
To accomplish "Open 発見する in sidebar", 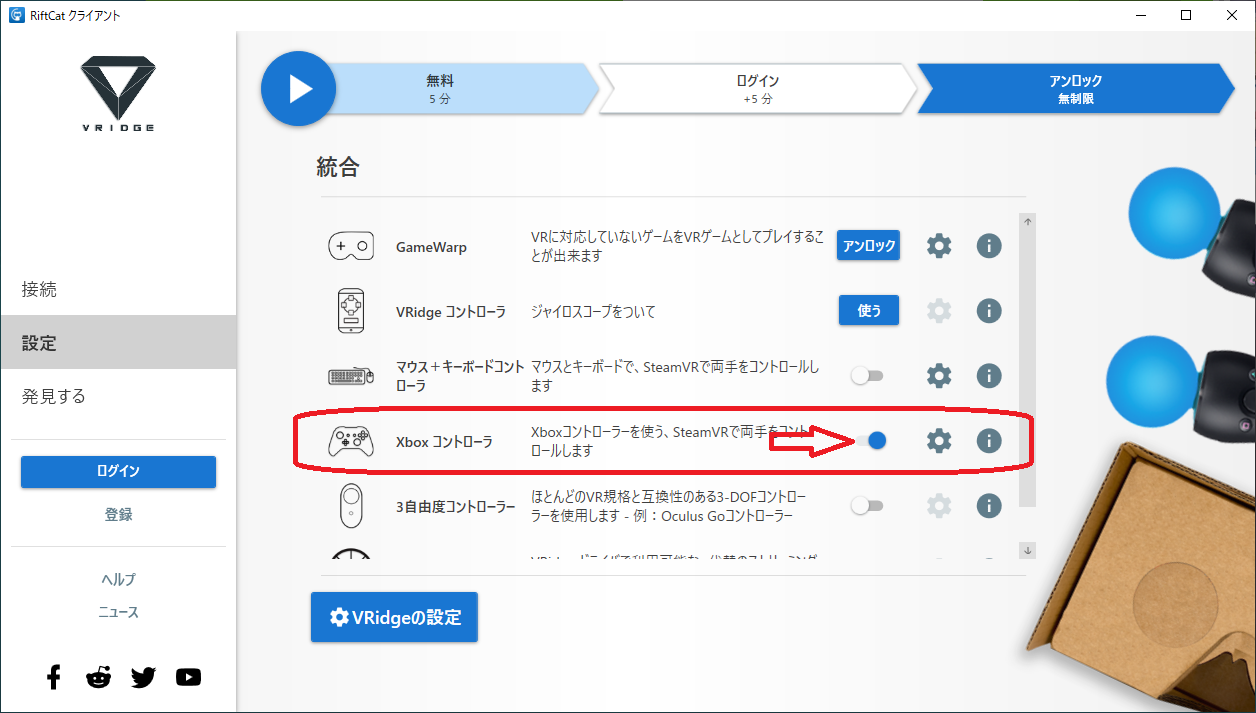I will pos(118,396).
